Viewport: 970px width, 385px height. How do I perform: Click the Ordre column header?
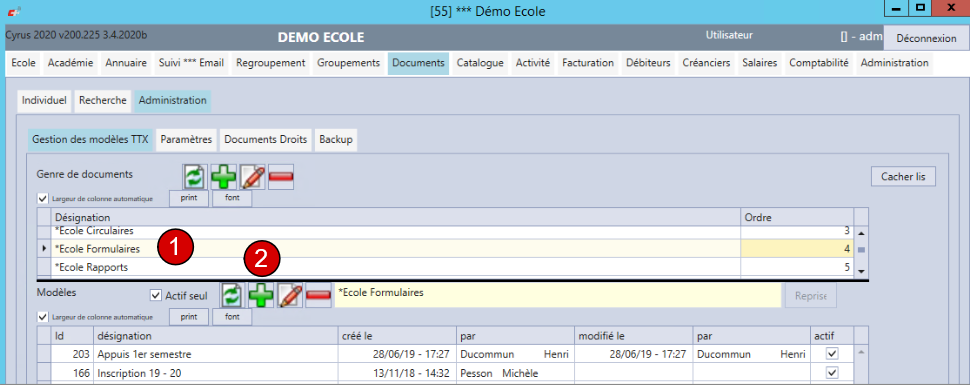click(797, 217)
